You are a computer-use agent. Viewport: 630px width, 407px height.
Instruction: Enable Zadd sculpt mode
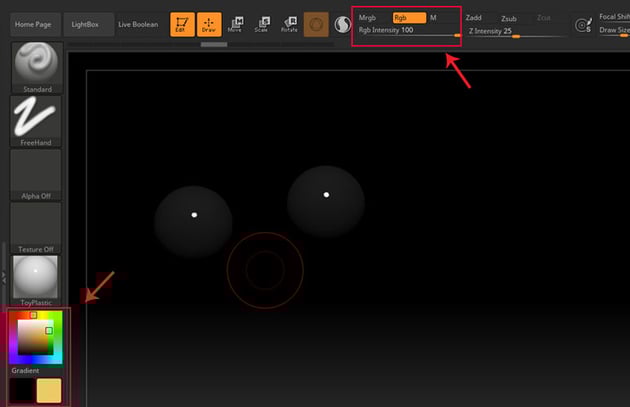(474, 18)
